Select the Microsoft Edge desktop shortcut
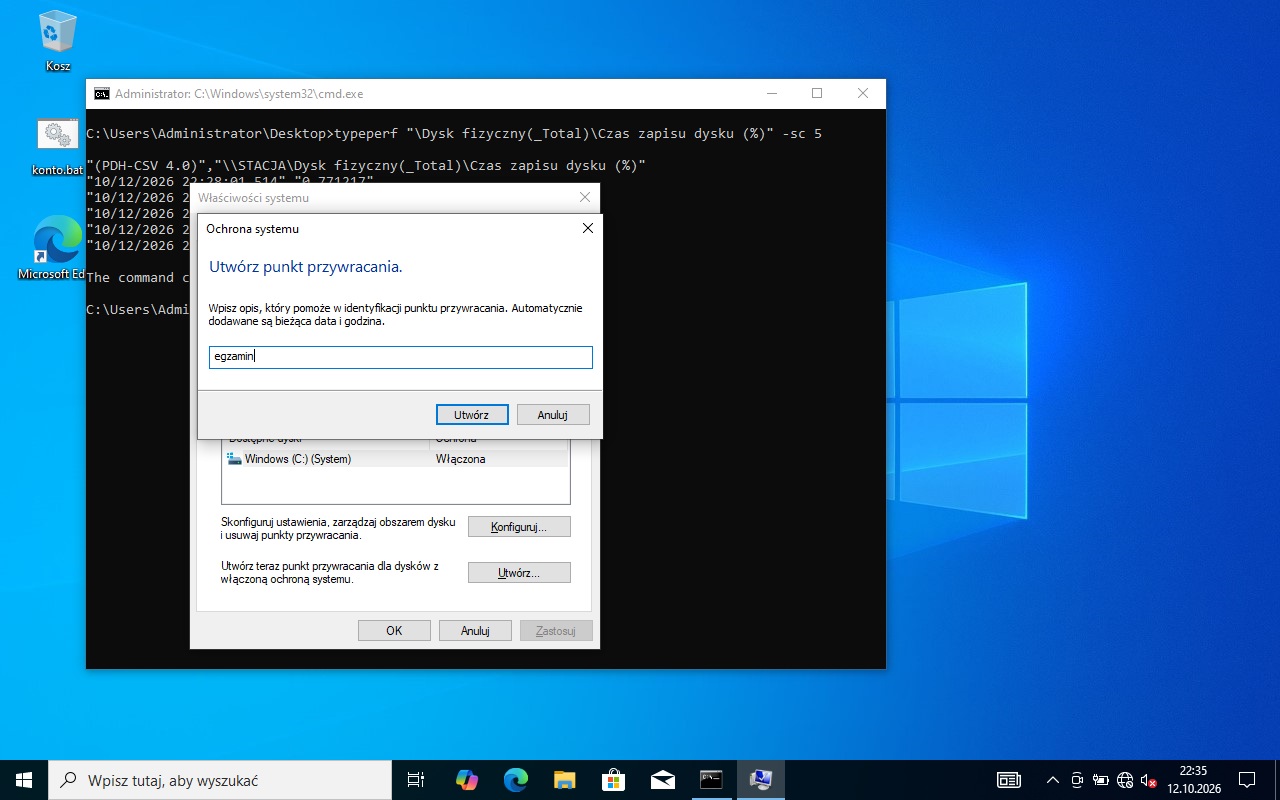This screenshot has height=800, width=1280. (58, 248)
